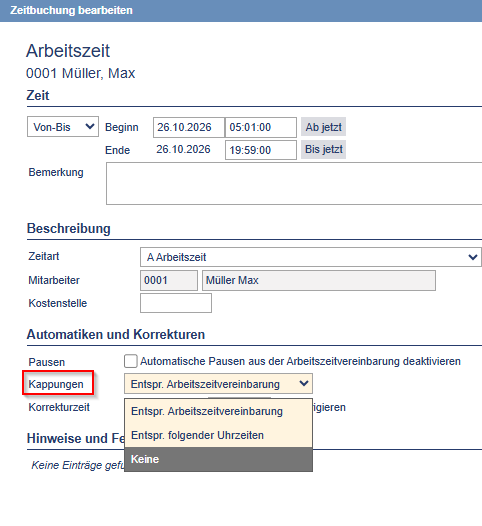The height and width of the screenshot is (526, 482).
Task: Toggle the automatic Pausen deactivation checkbox
Action: coord(130,361)
